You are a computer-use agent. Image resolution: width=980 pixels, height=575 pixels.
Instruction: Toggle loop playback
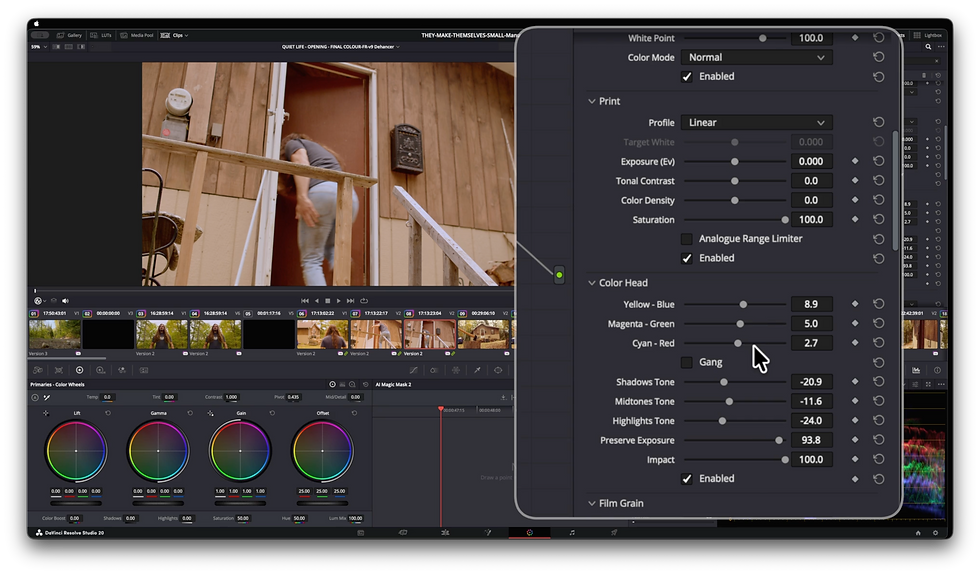[x=364, y=301]
